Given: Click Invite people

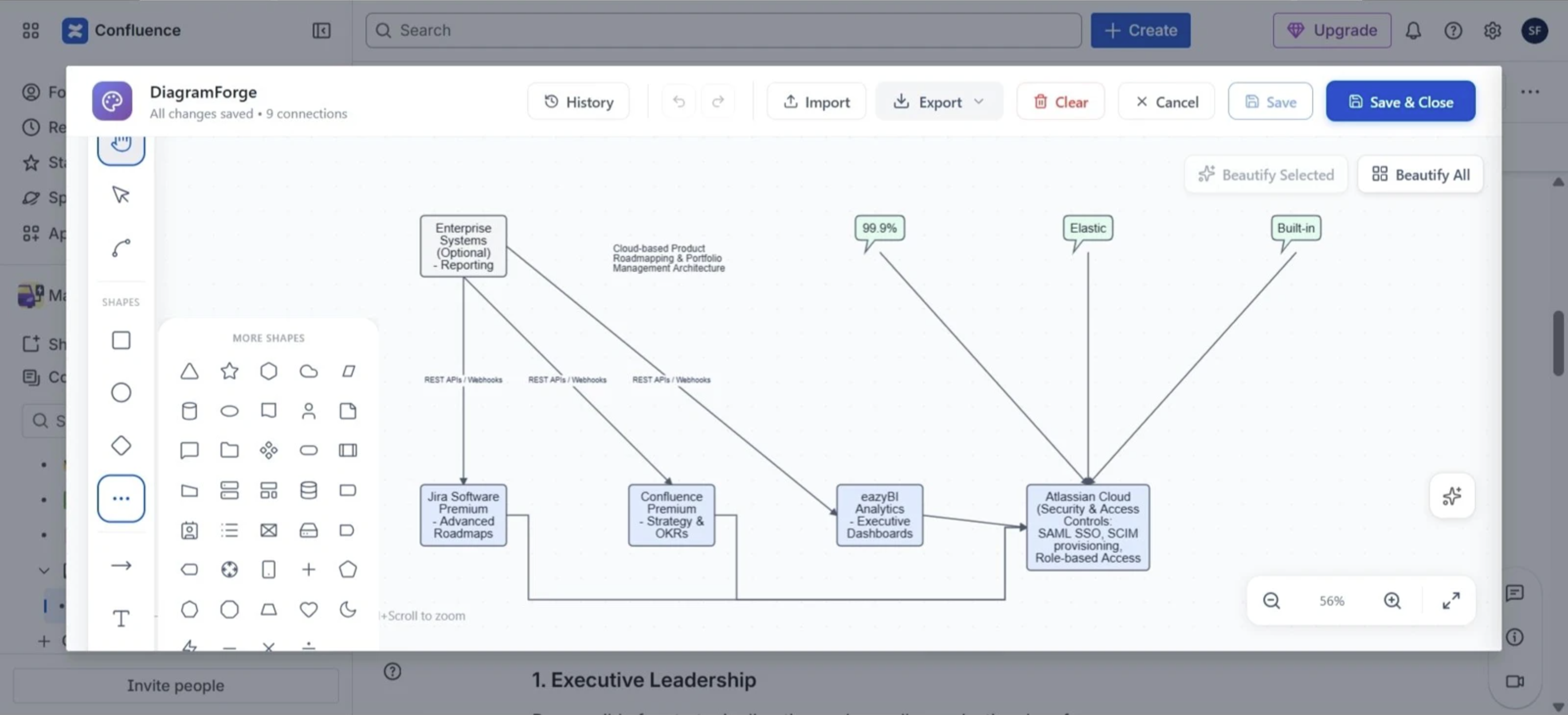Looking at the screenshot, I should pos(175,685).
